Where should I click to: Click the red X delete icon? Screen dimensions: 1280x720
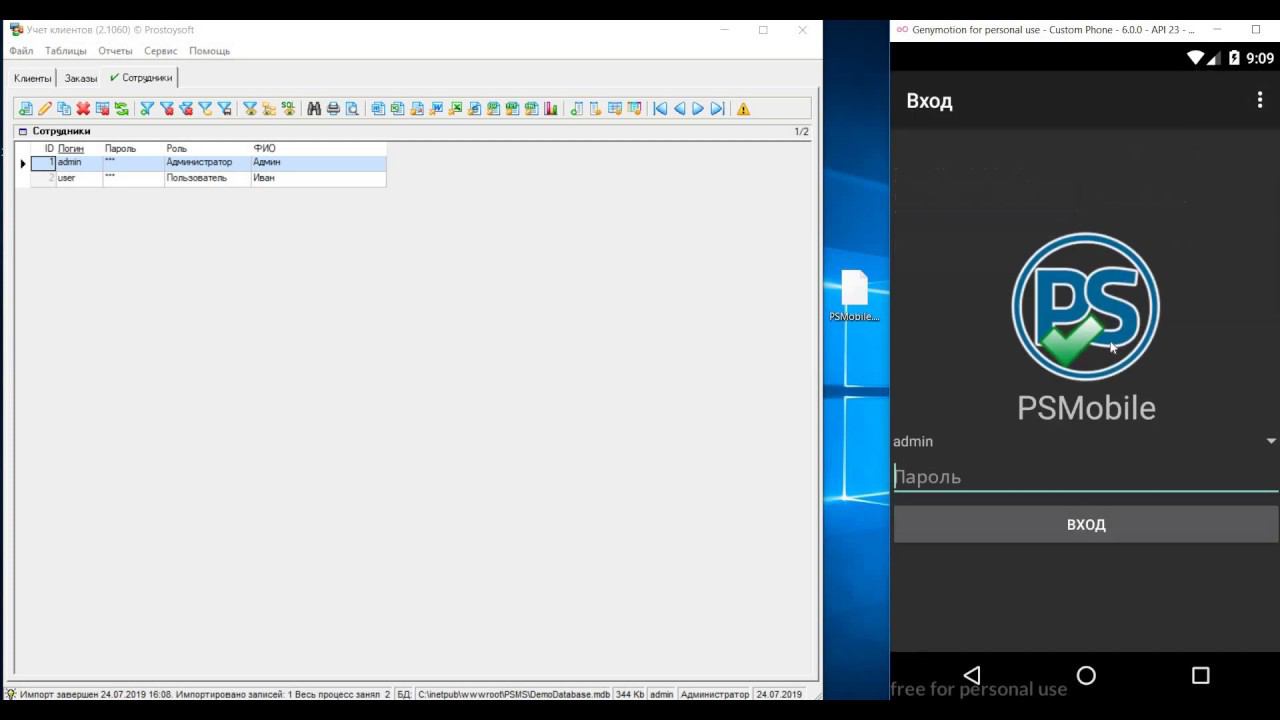(x=83, y=109)
